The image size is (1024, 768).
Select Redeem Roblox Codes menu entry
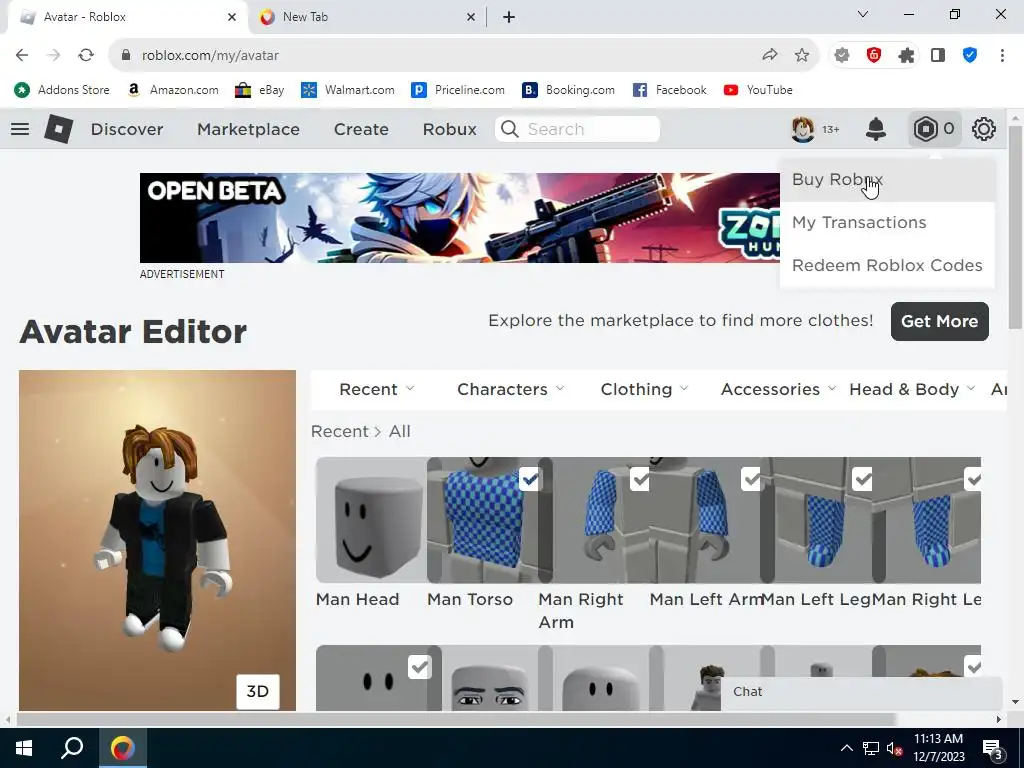pos(887,266)
